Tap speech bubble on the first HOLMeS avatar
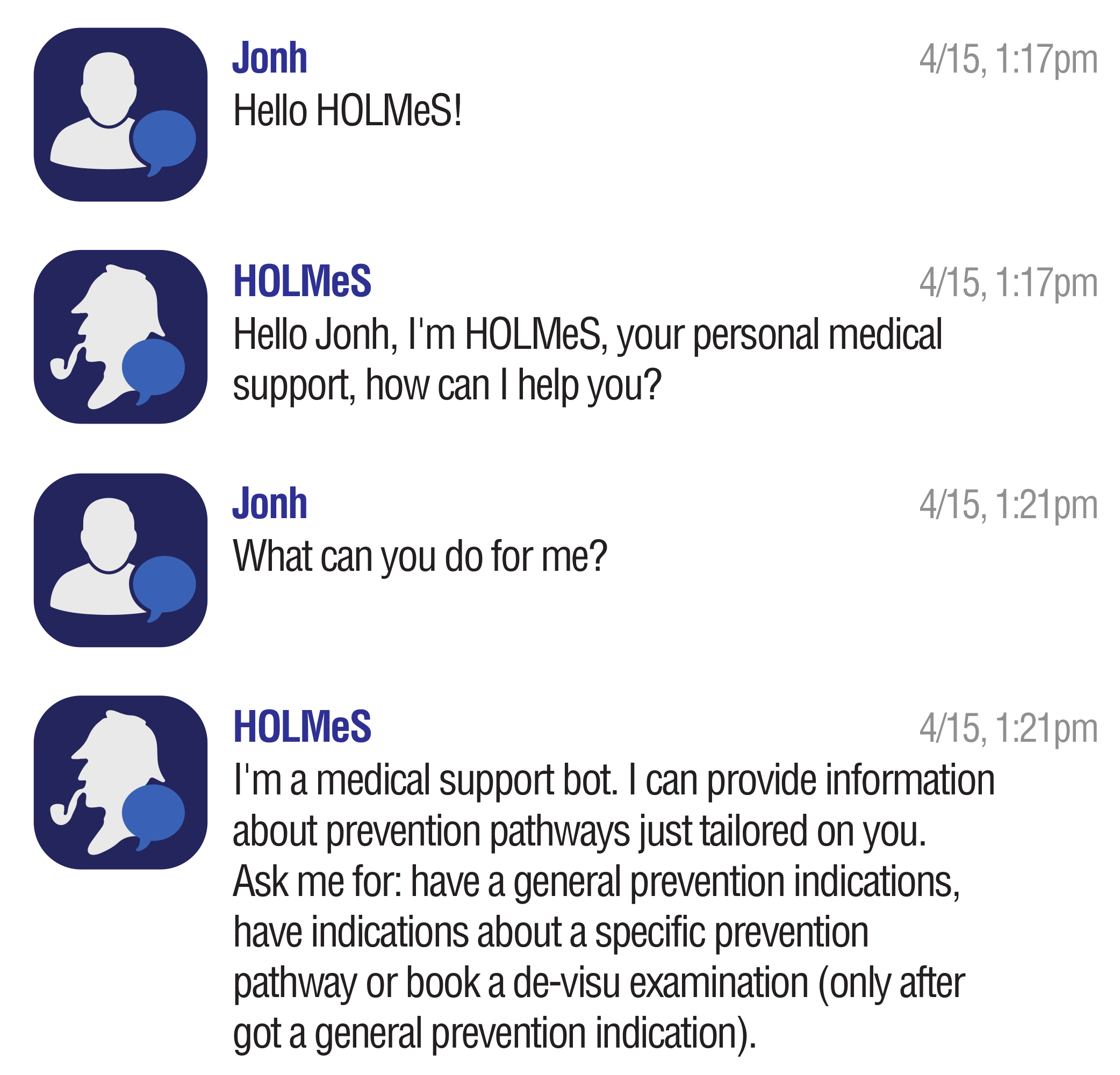Viewport: 1120px width, 1075px height. click(153, 368)
